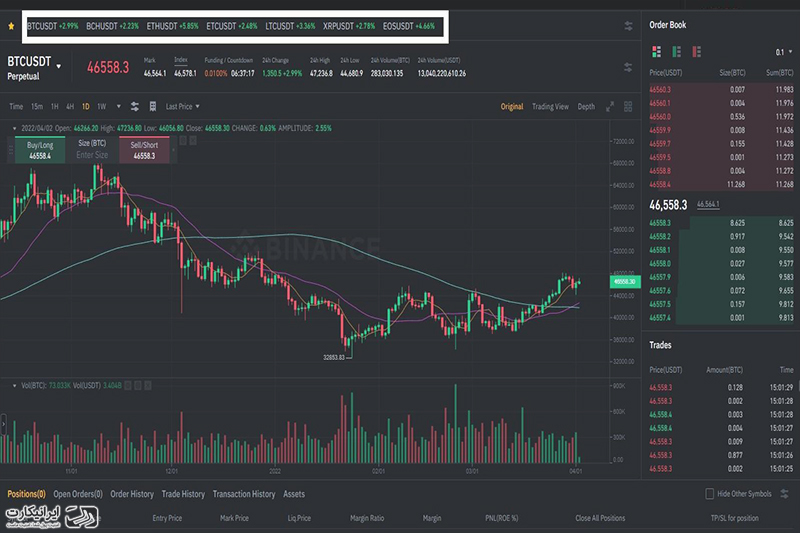
Task: Collapse the OHLC info line arrow
Action: pyautogui.click(x=14, y=129)
